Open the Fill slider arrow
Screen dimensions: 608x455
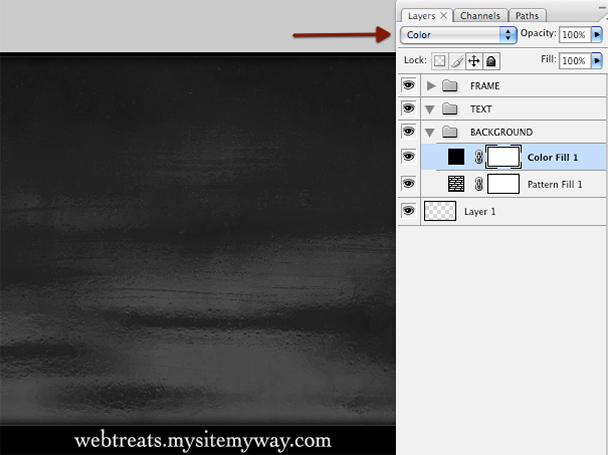[x=597, y=61]
